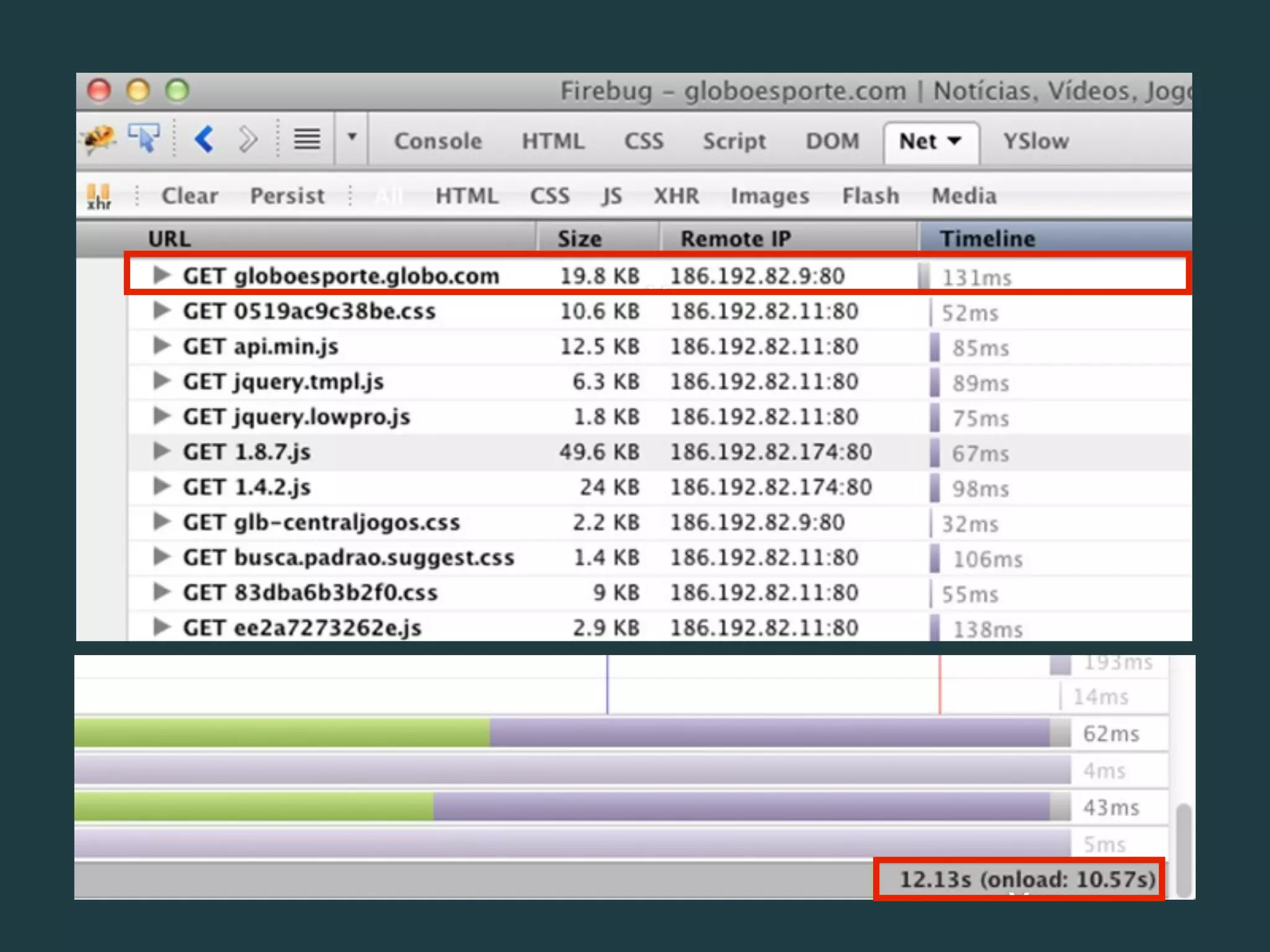Click the Firebug bug logo icon
Screen dimensions: 1270x952
(x=99, y=139)
